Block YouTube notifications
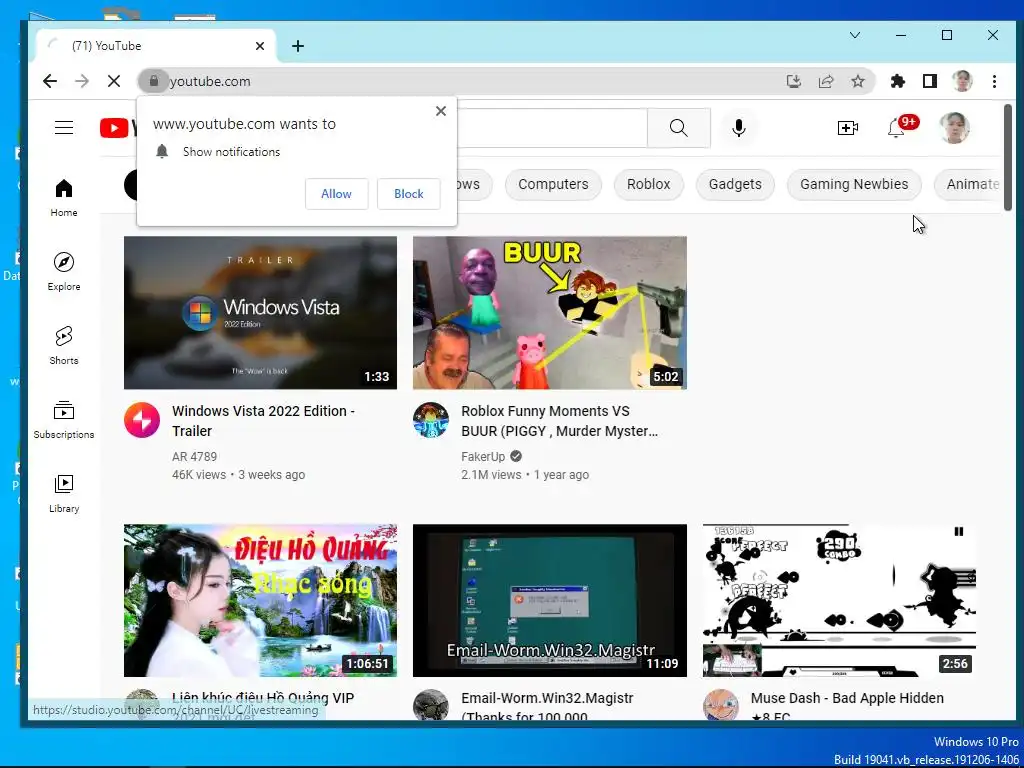This screenshot has width=1024, height=768. (x=409, y=194)
